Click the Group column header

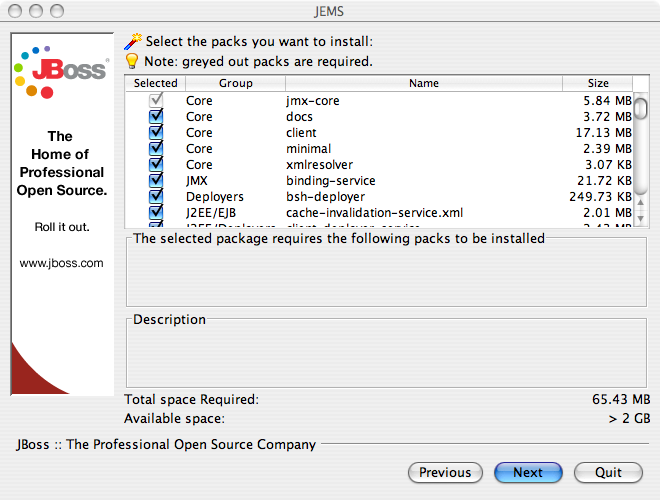[x=235, y=83]
